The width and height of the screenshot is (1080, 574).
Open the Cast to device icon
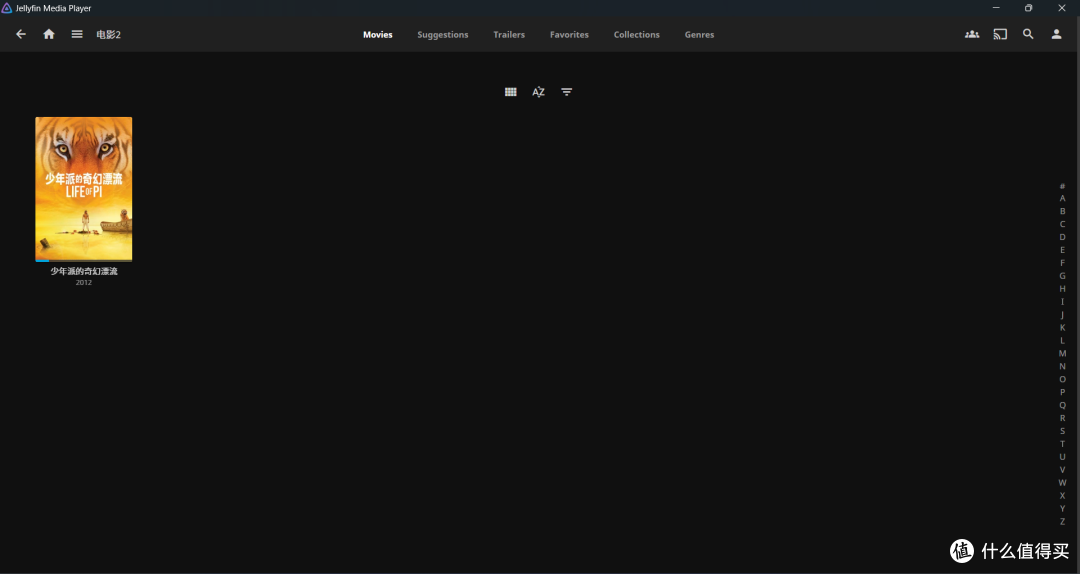point(1000,34)
